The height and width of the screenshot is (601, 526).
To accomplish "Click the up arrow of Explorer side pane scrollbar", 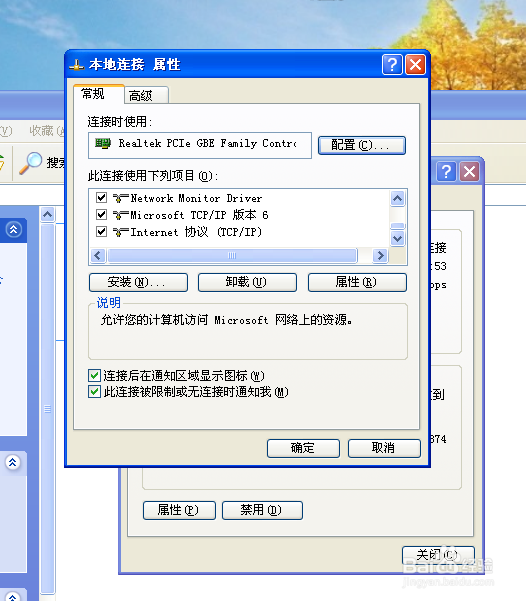I will pyautogui.click(x=48, y=214).
